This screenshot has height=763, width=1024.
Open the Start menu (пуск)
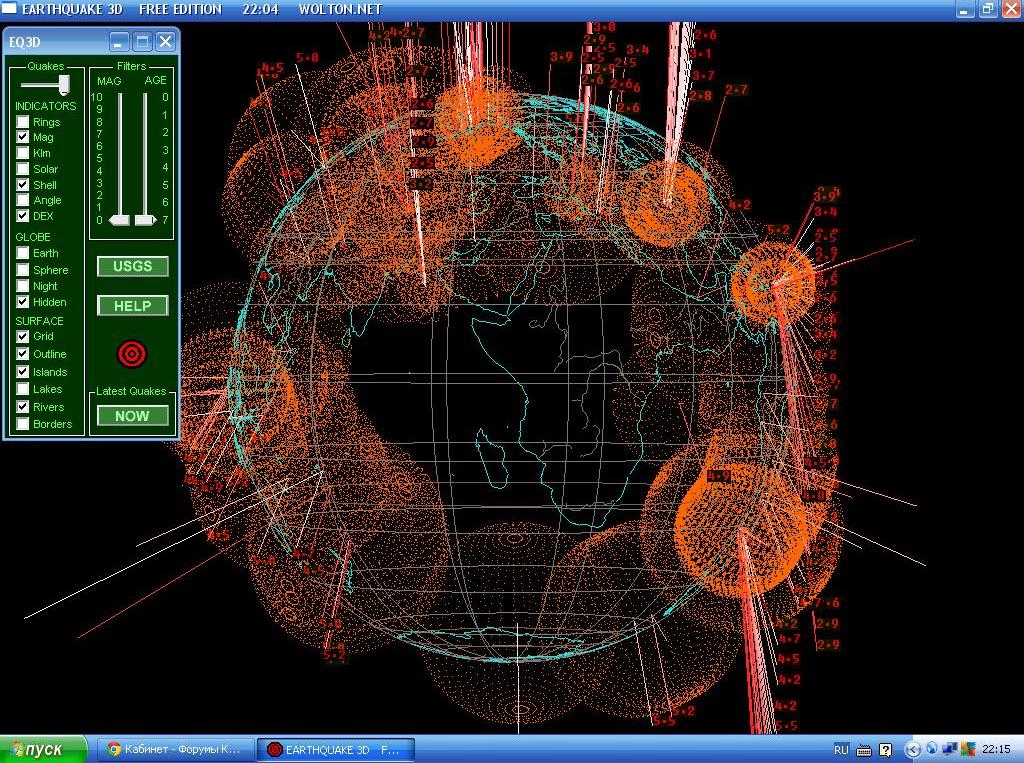[x=43, y=749]
